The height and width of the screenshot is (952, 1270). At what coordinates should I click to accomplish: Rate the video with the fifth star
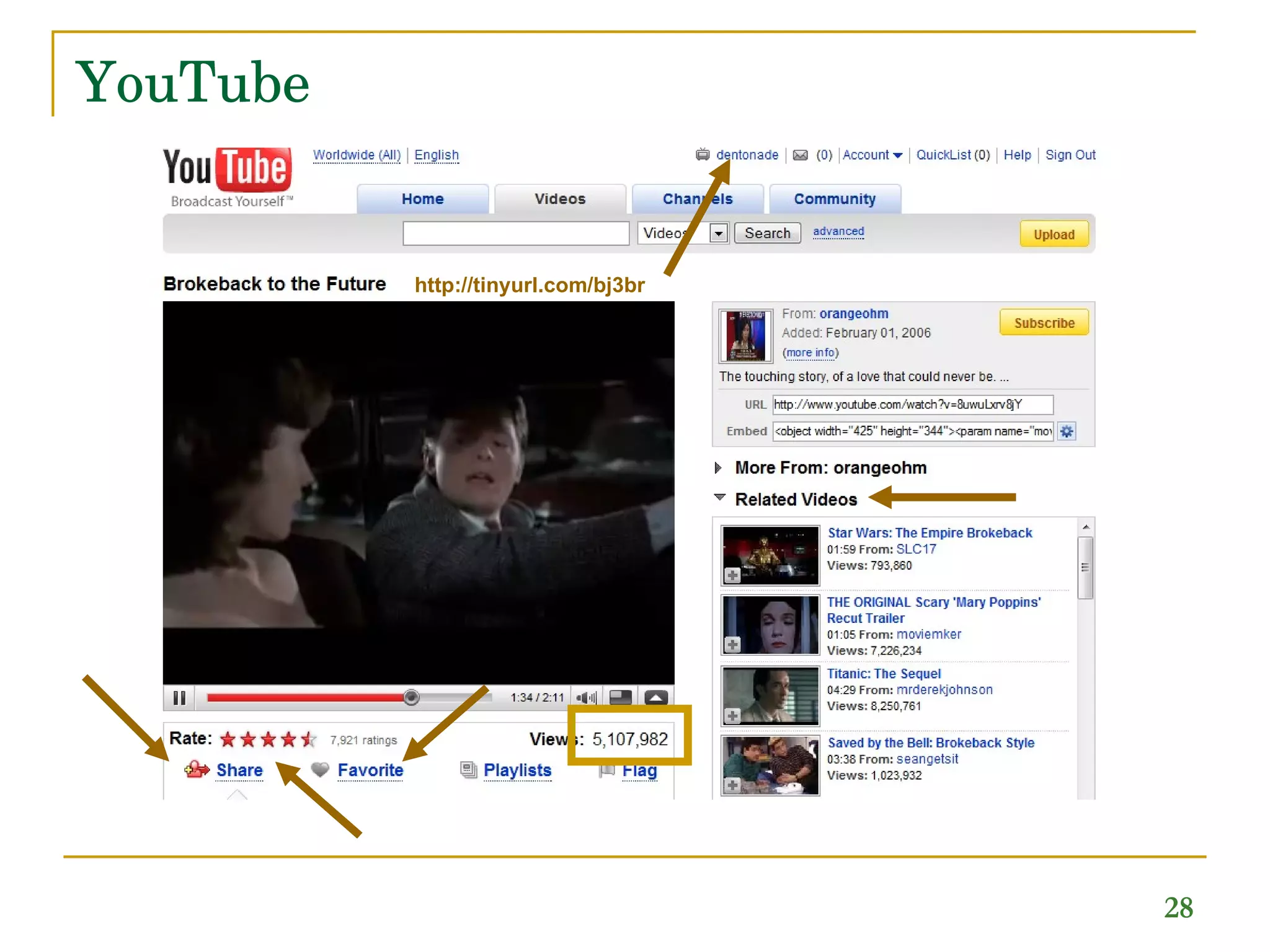[x=309, y=739]
